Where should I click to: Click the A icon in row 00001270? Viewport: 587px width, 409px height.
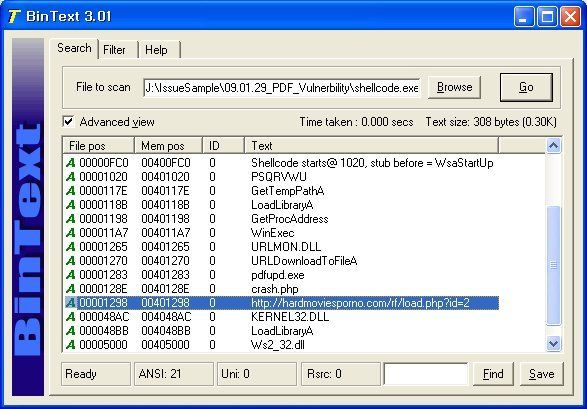coord(70,261)
